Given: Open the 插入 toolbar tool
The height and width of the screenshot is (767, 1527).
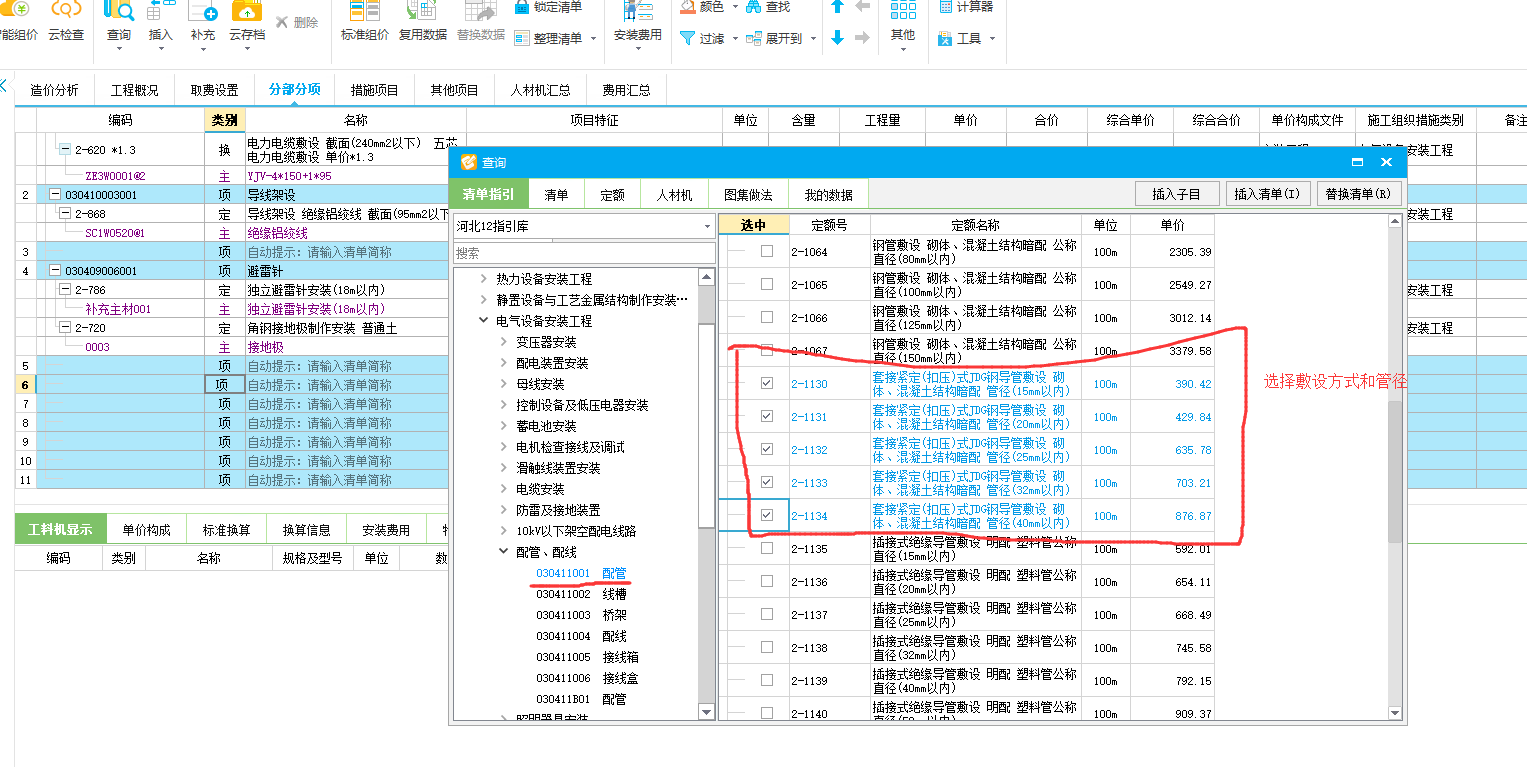Looking at the screenshot, I should point(160,22).
